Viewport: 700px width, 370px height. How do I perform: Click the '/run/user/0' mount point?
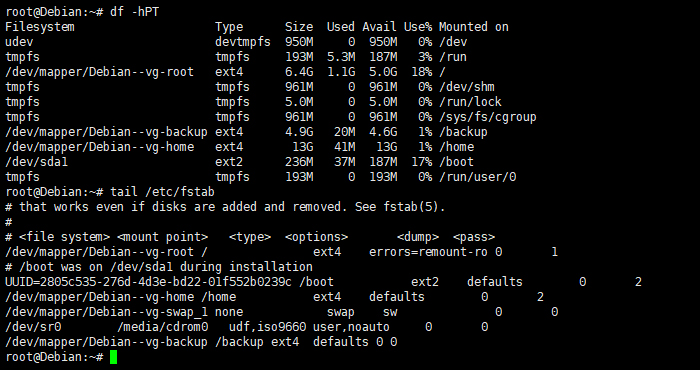(x=478, y=177)
